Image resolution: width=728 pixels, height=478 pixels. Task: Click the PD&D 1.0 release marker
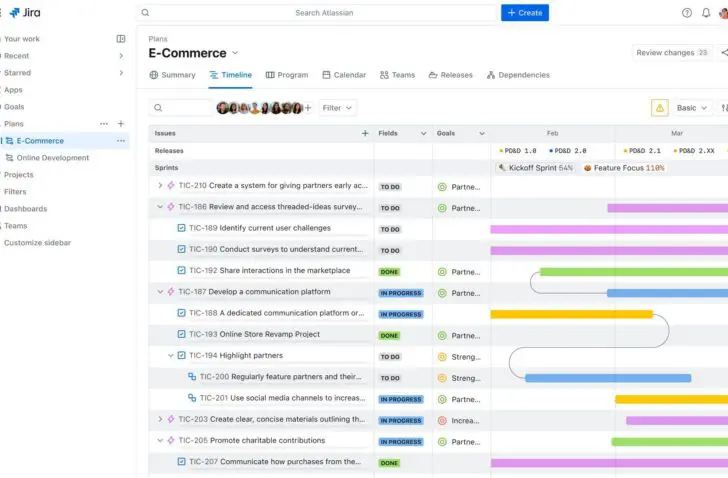pyautogui.click(x=518, y=151)
